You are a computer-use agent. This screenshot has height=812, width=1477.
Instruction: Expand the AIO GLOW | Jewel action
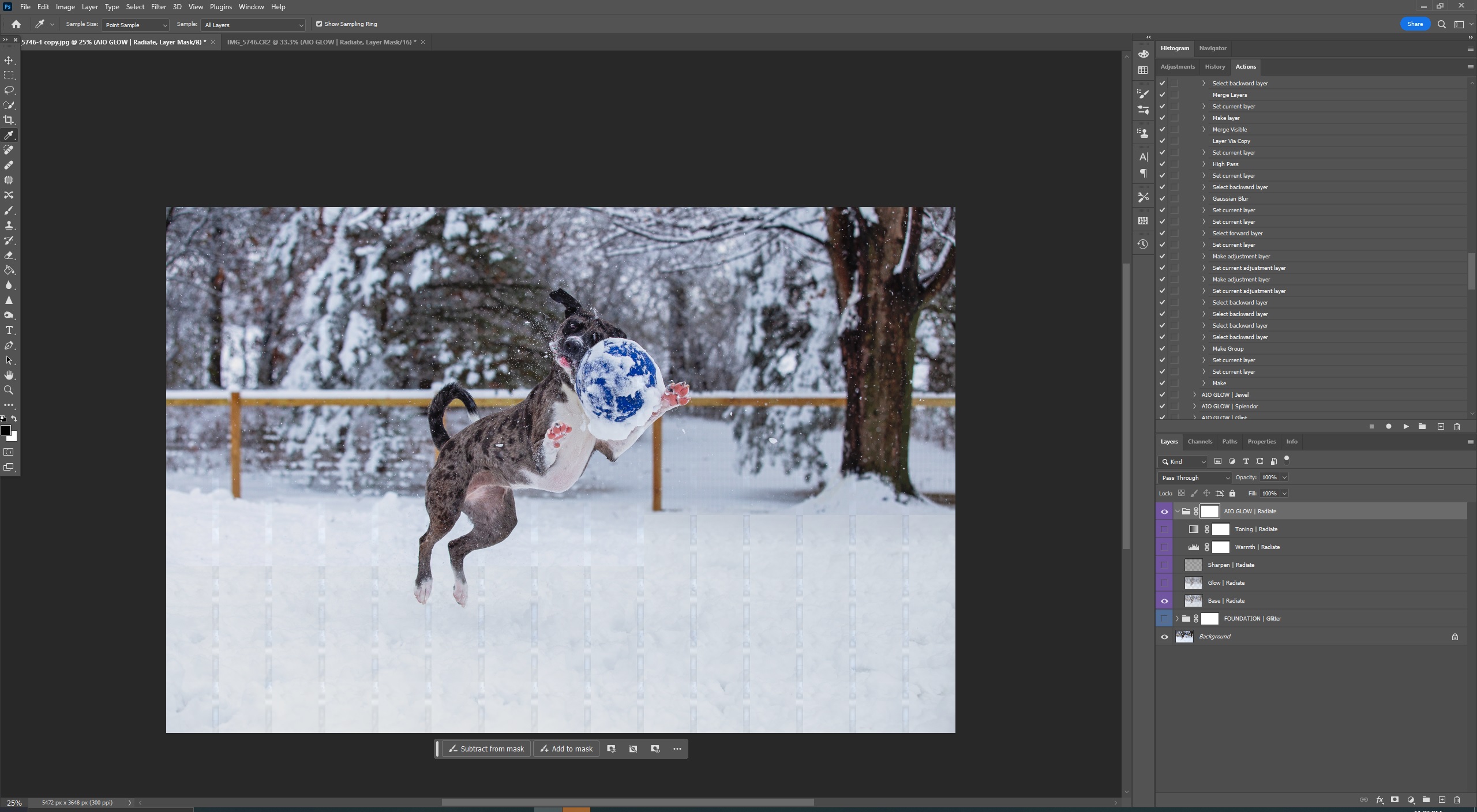point(1193,394)
